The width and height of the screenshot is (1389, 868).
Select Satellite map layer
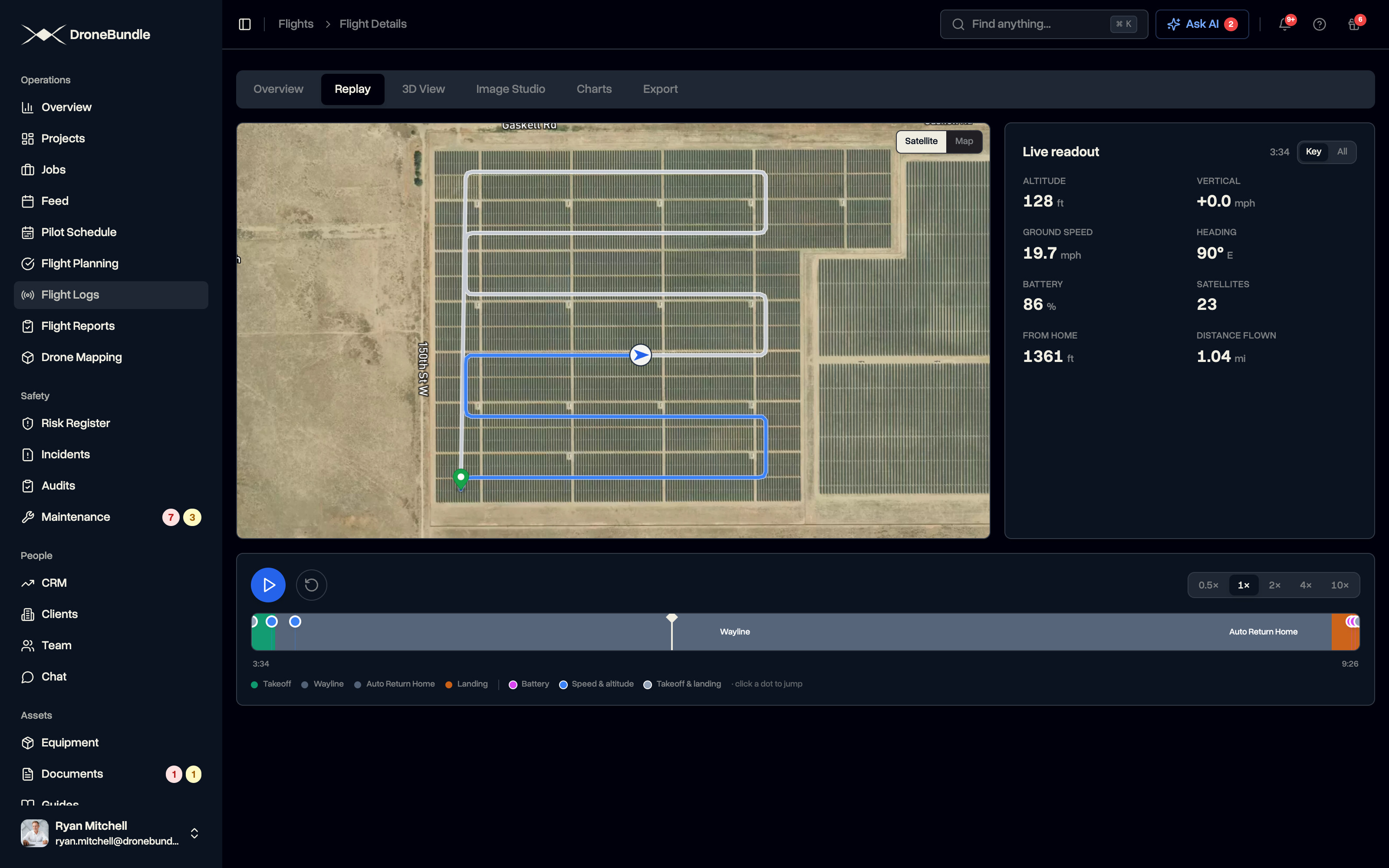pyautogui.click(x=921, y=141)
